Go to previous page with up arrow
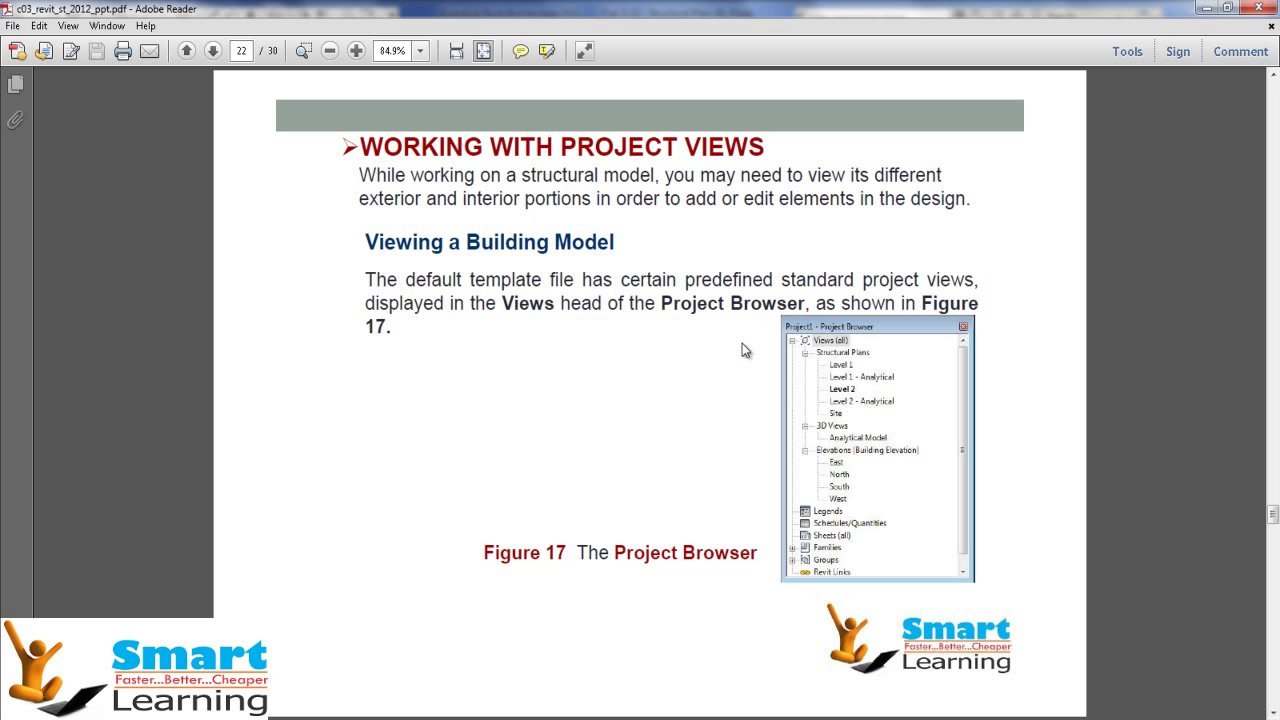Screen dimensions: 1280x720 pos(186,51)
